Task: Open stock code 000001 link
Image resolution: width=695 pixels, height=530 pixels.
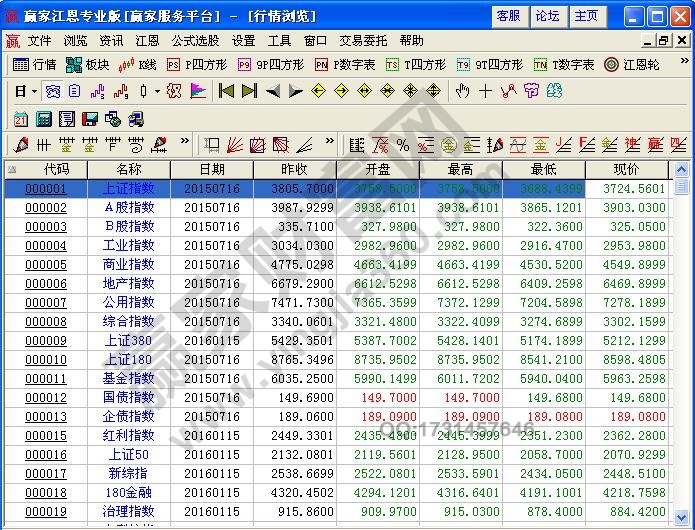Action: coord(45,189)
